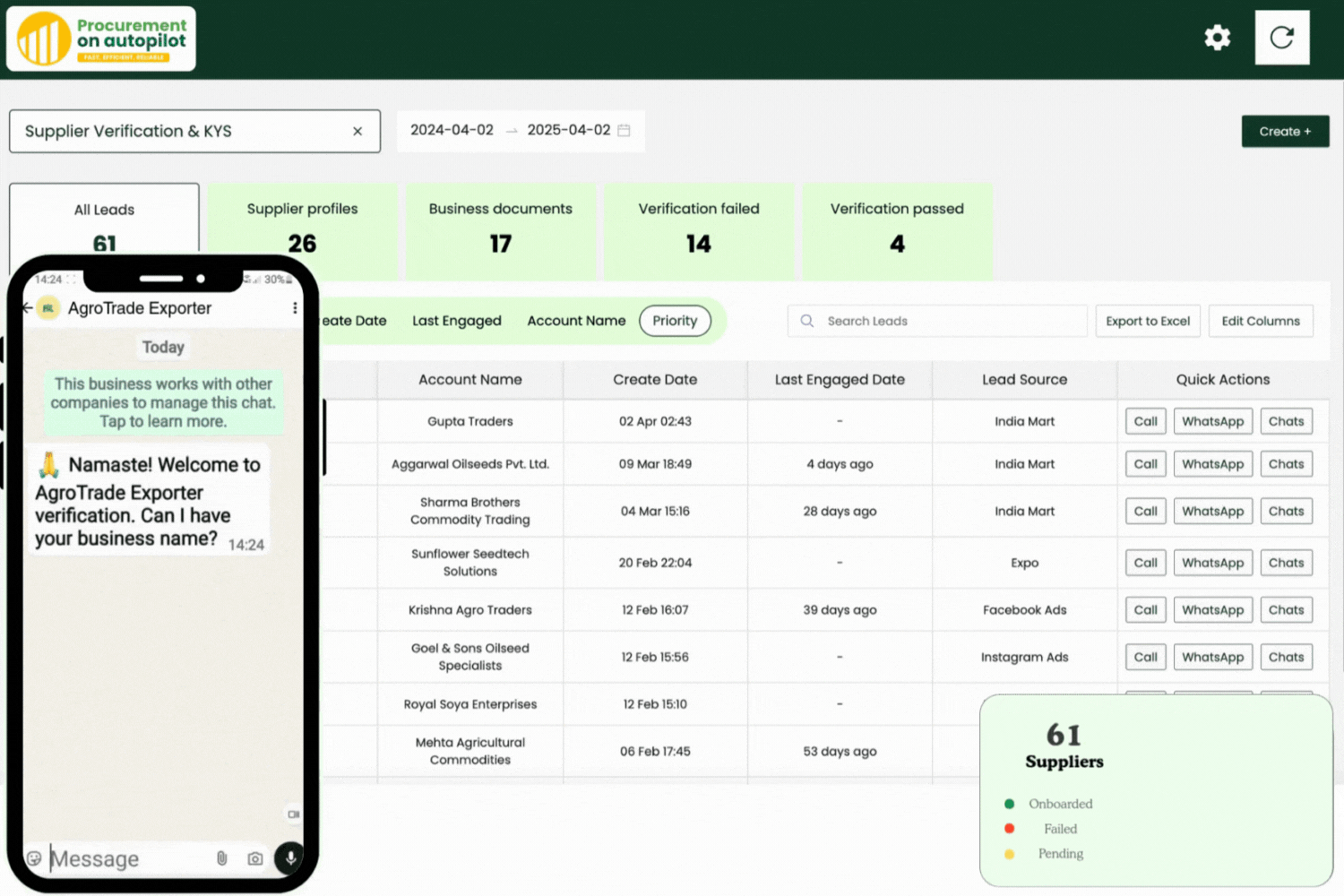Click the refresh icon in header
The image size is (1344, 896).
(x=1281, y=38)
